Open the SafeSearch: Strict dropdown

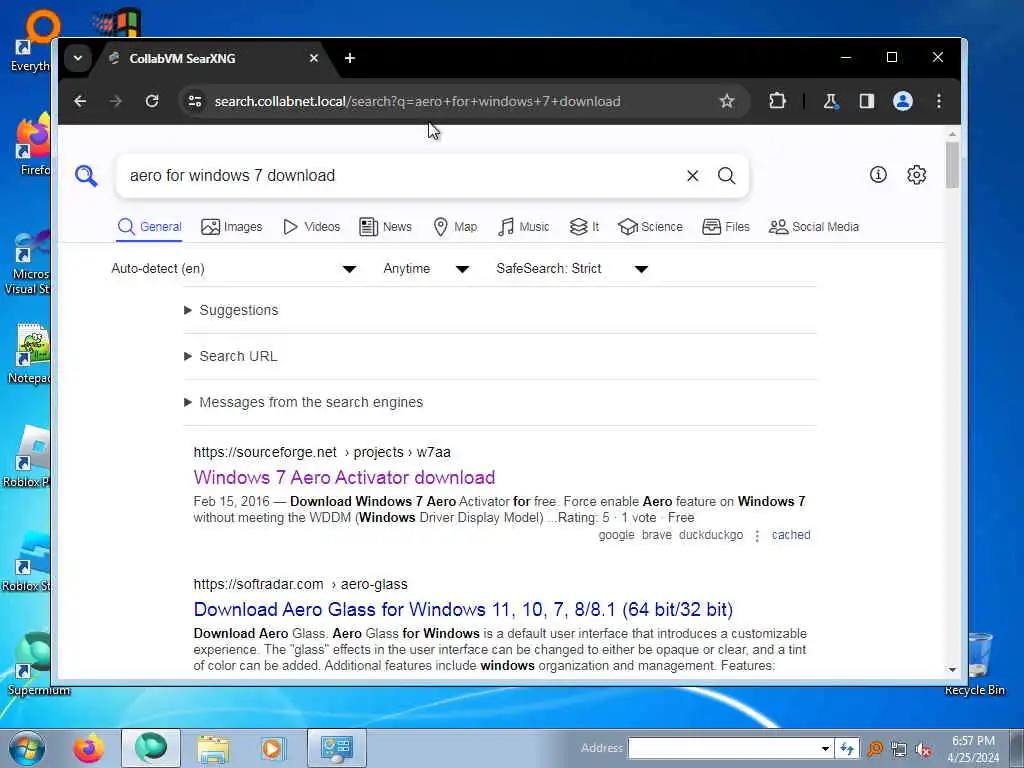coord(572,268)
